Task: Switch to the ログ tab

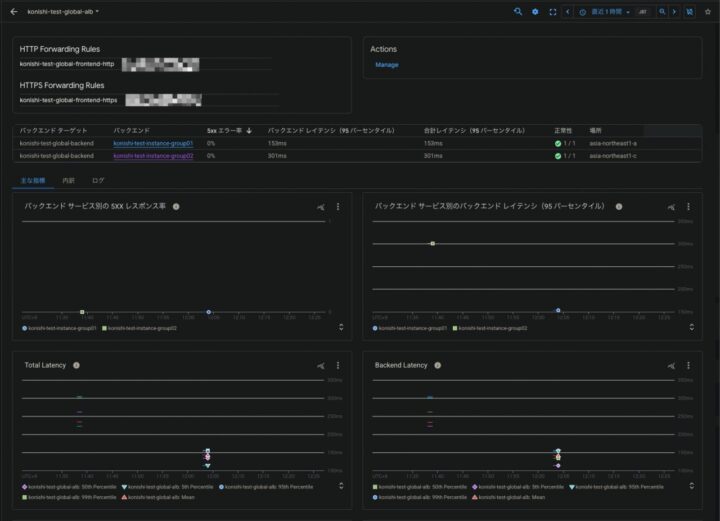Action: (98, 181)
